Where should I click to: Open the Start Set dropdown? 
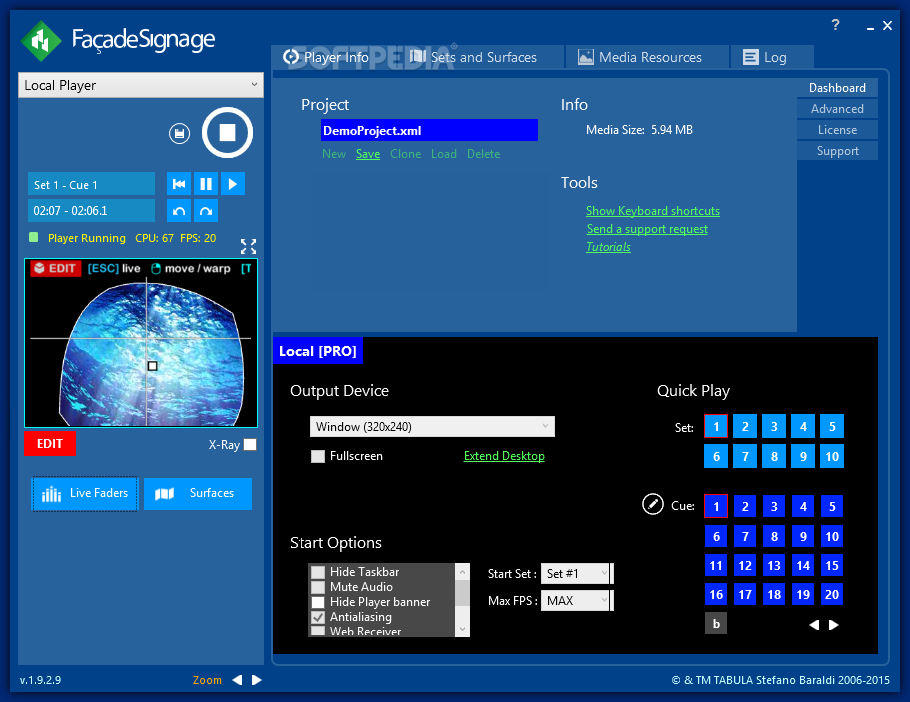pos(575,574)
